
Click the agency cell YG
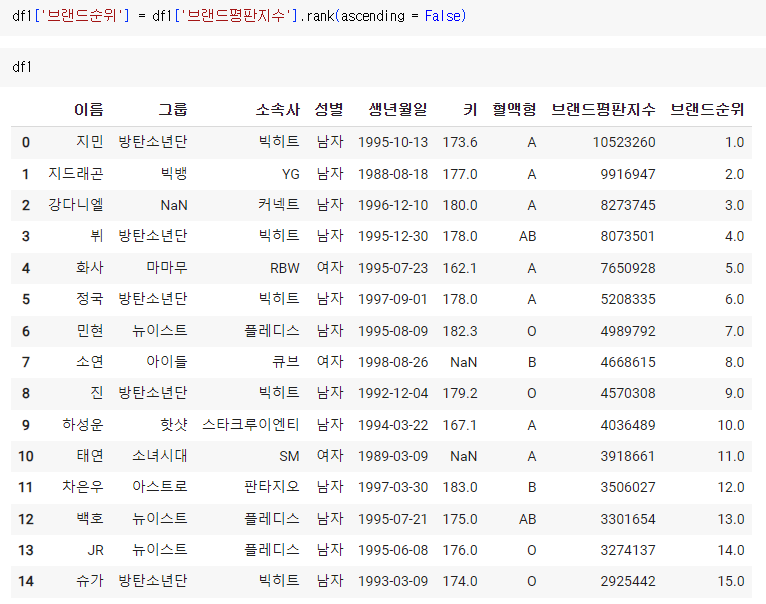(290, 174)
